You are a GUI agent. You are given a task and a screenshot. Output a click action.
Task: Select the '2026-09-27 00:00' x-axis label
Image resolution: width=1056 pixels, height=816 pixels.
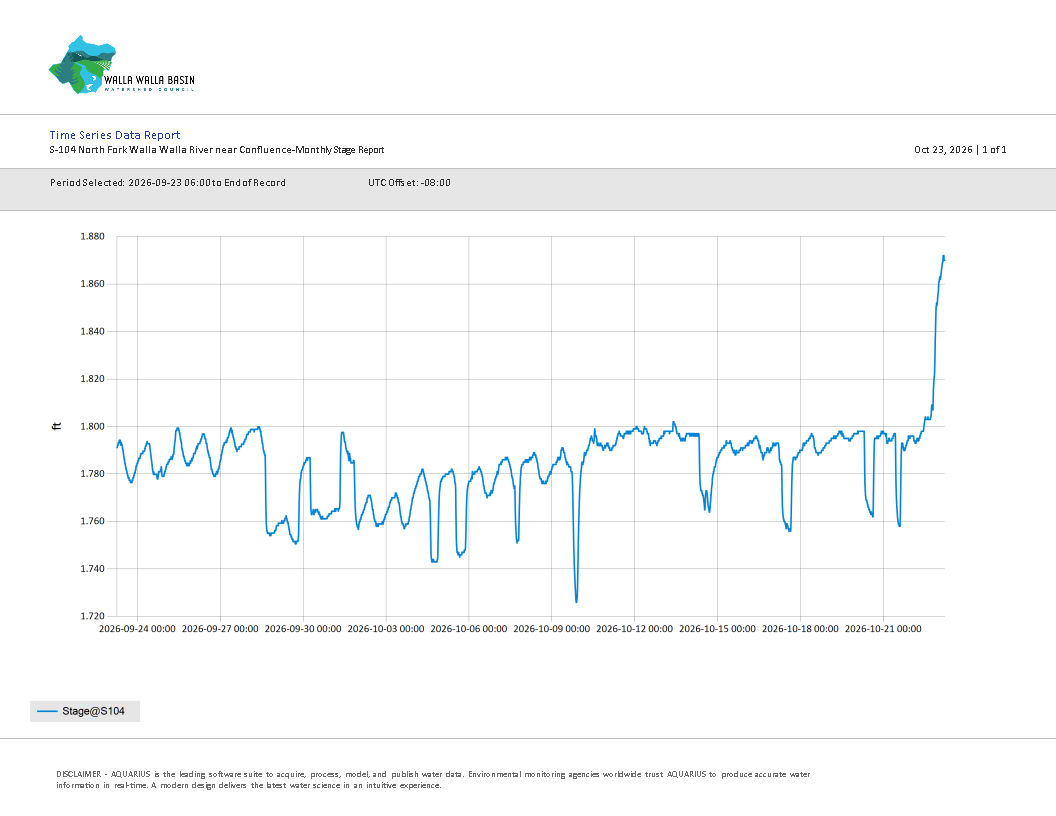pos(220,629)
